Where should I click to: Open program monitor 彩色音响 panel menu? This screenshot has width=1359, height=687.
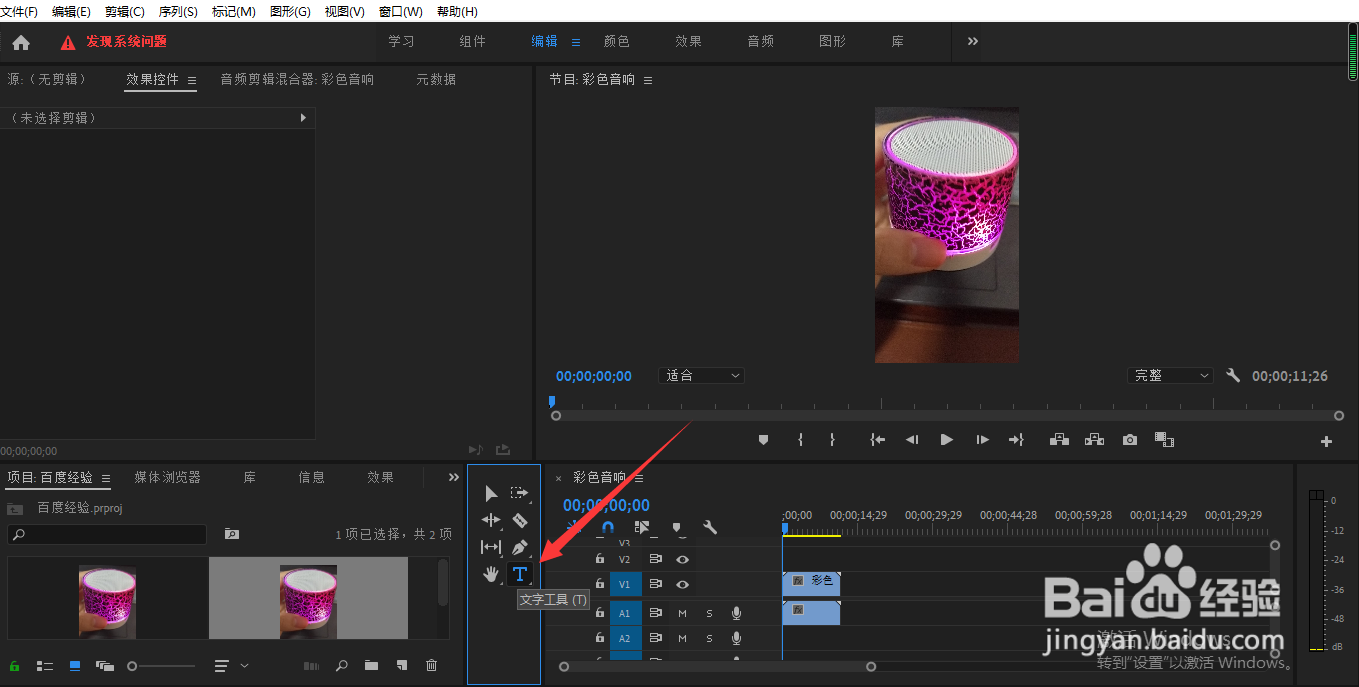(648, 80)
